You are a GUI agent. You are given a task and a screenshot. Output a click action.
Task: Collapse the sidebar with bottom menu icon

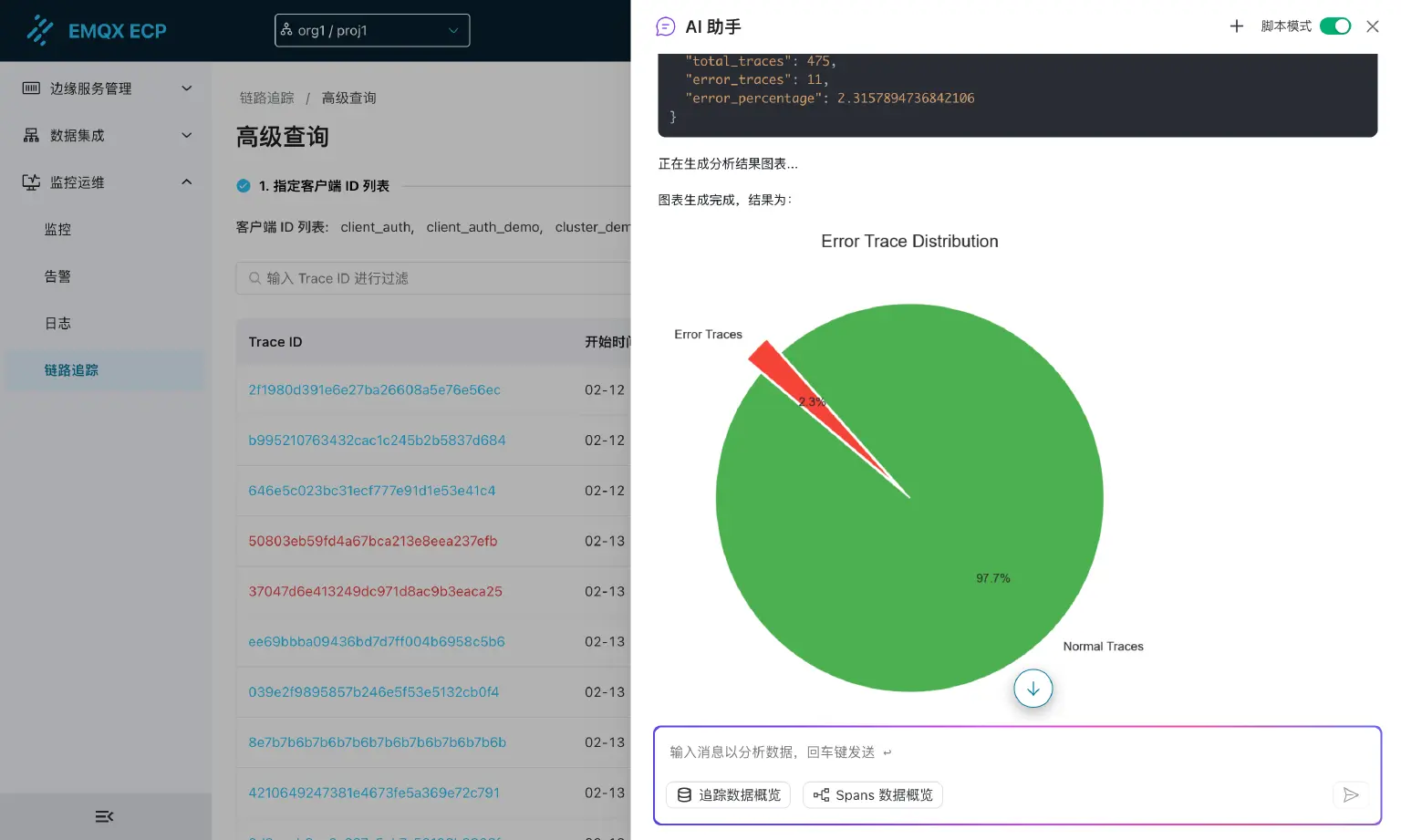click(x=105, y=816)
